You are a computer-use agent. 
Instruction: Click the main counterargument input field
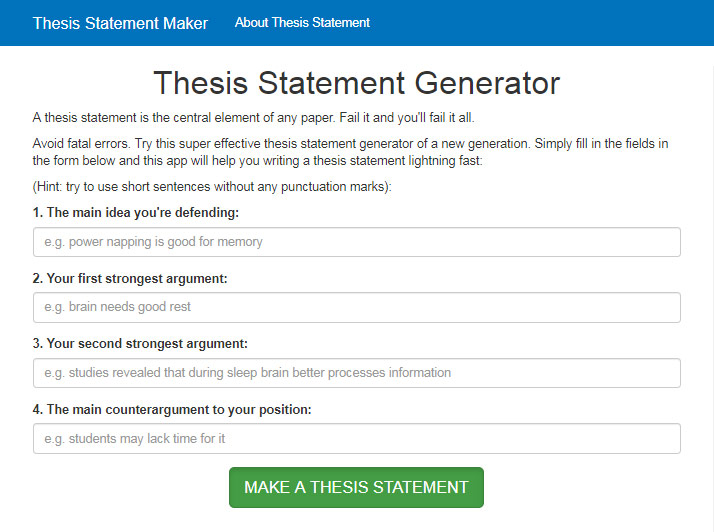click(x=356, y=438)
